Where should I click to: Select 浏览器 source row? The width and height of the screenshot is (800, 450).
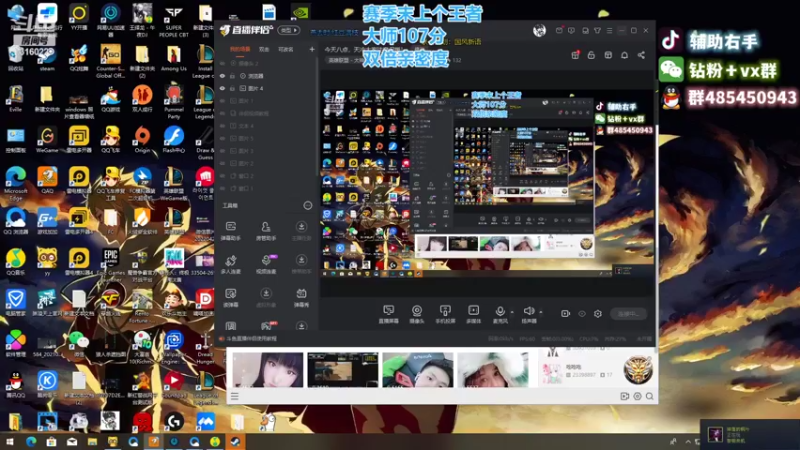[266, 76]
